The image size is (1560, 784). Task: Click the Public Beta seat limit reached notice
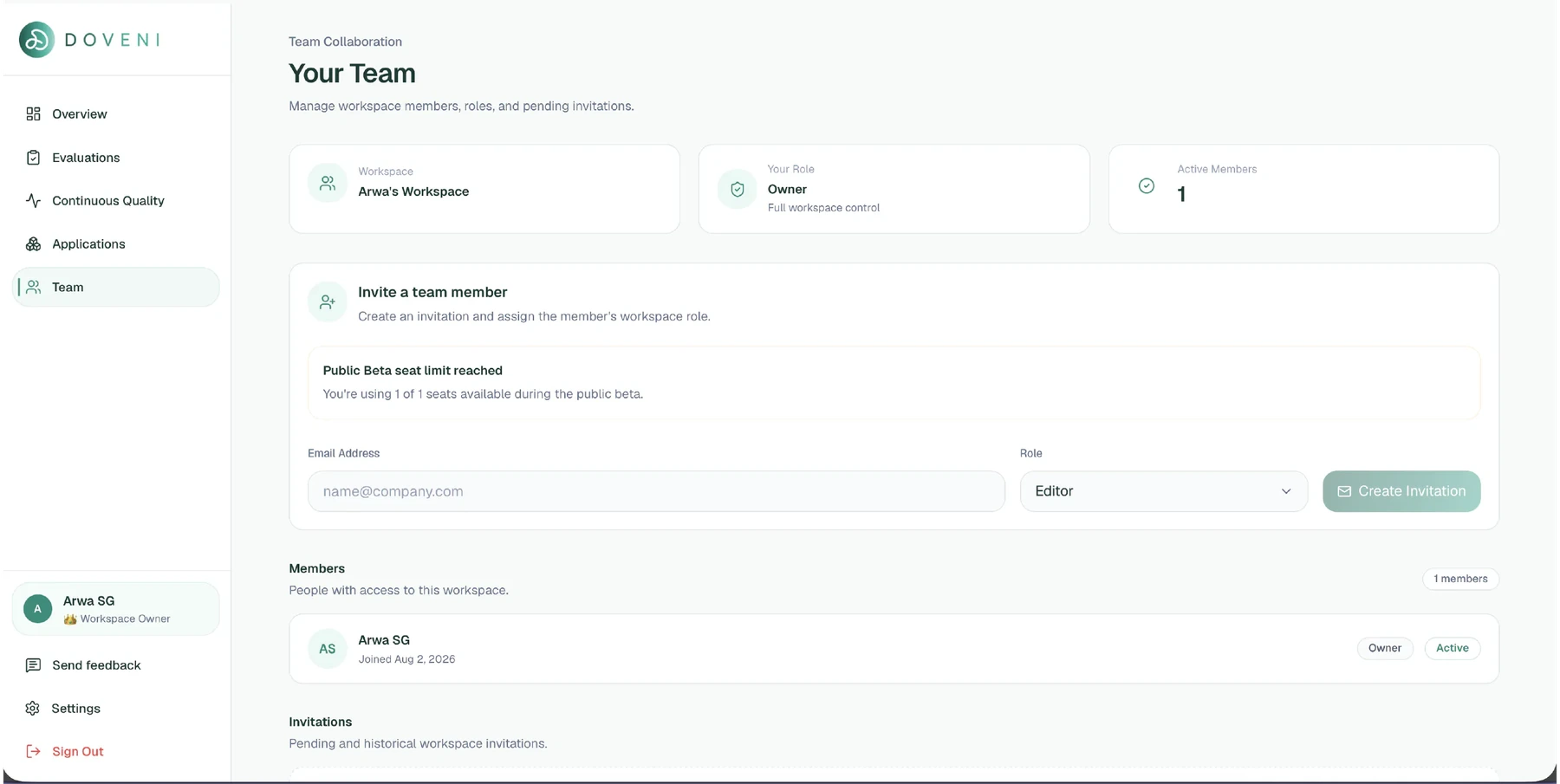tap(894, 383)
